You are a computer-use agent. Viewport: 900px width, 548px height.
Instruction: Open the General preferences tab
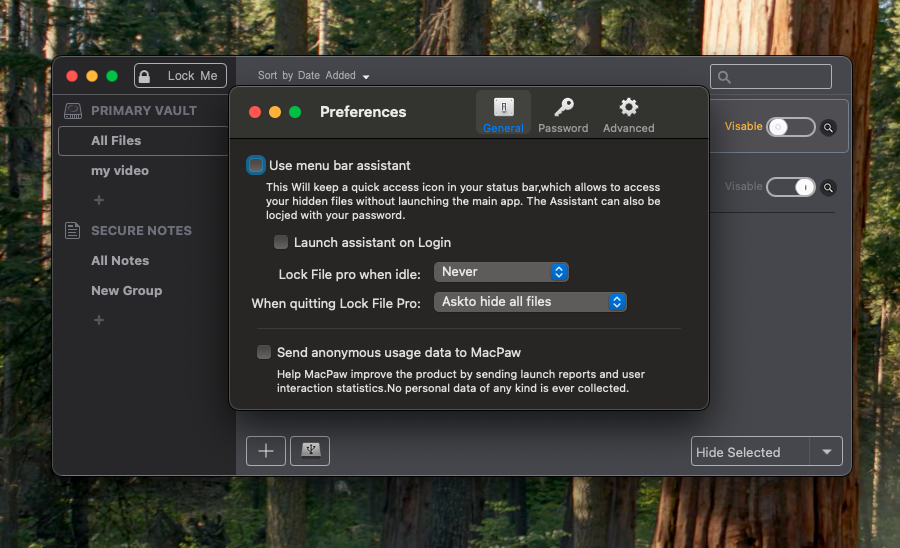[x=503, y=114]
